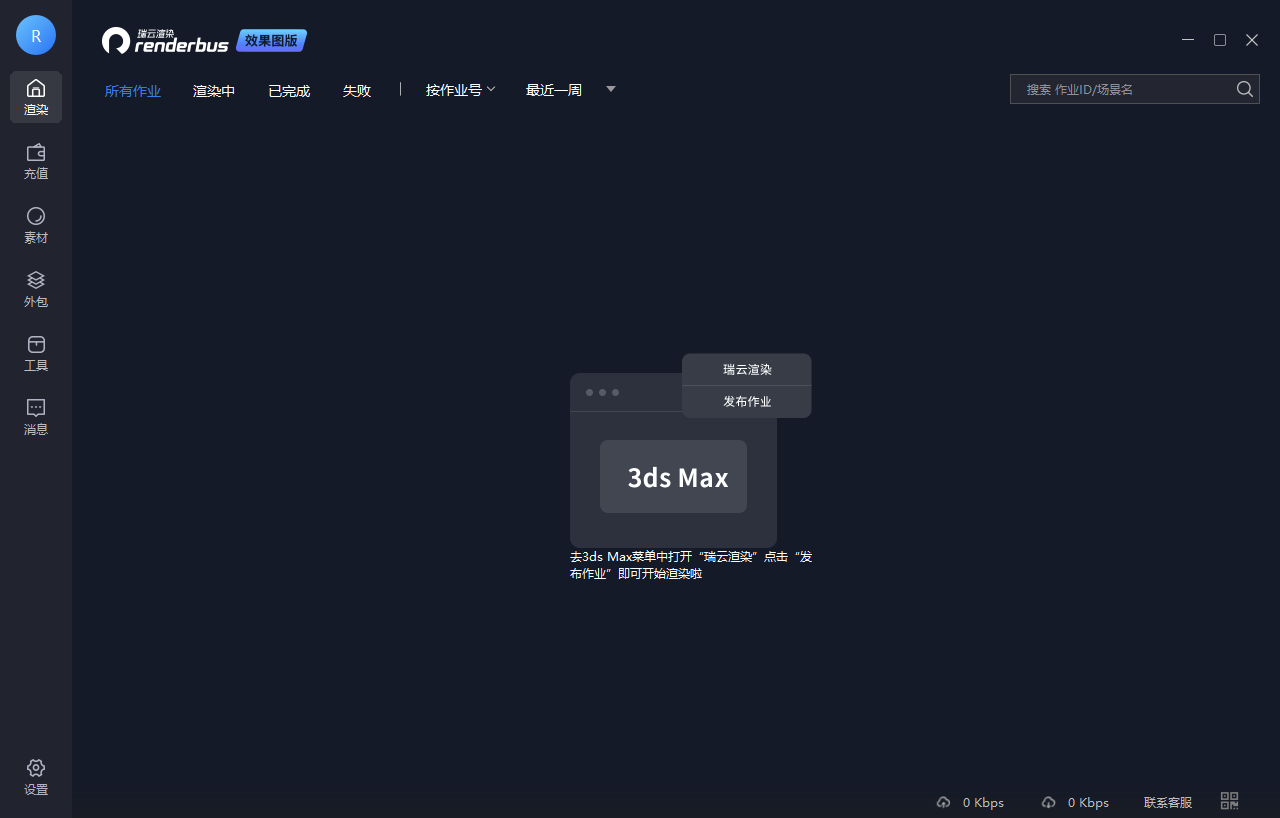Open 设置 settings gear

point(36,777)
